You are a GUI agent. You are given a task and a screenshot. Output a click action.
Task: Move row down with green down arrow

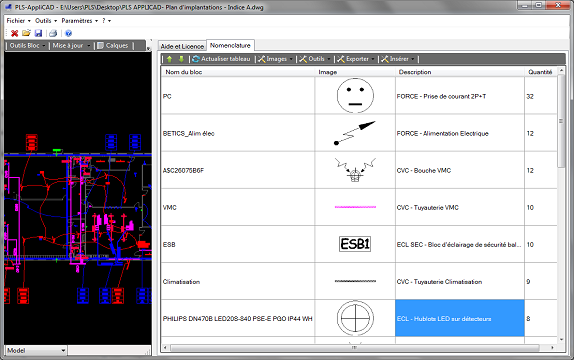click(x=181, y=59)
